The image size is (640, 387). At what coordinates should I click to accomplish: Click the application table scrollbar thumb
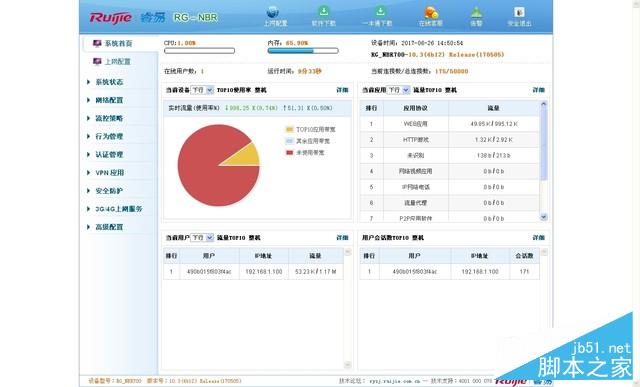pos(544,144)
